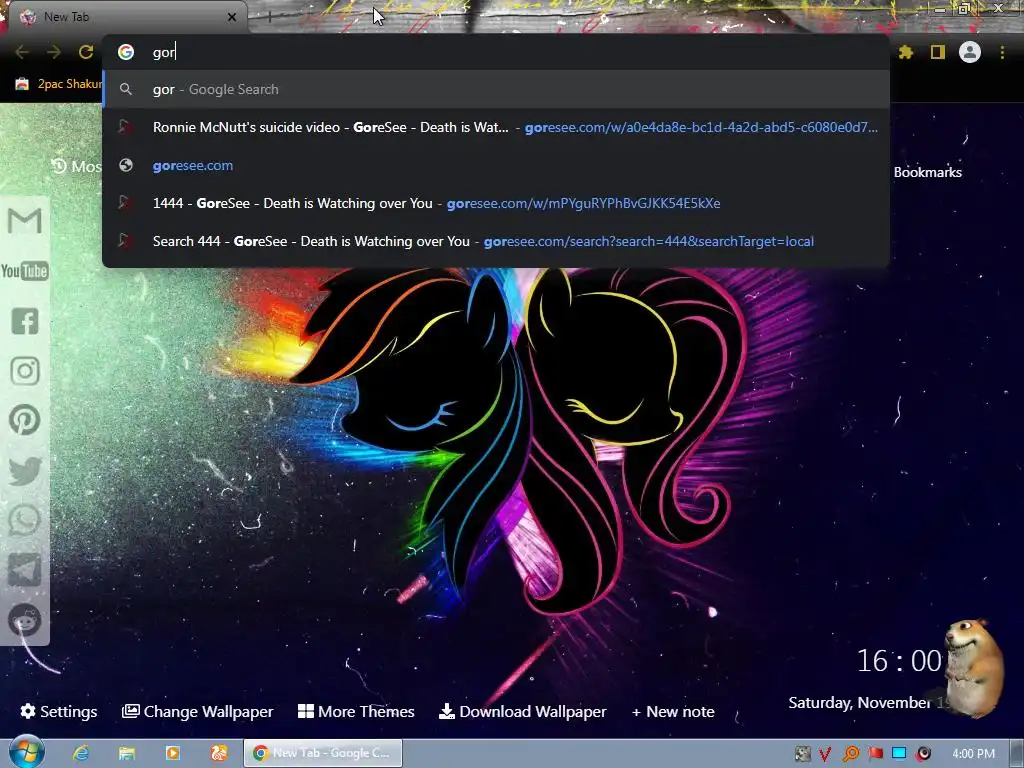Screen dimensions: 1024x768
Task: Open Twitter from the sidebar
Action: [x=25, y=471]
